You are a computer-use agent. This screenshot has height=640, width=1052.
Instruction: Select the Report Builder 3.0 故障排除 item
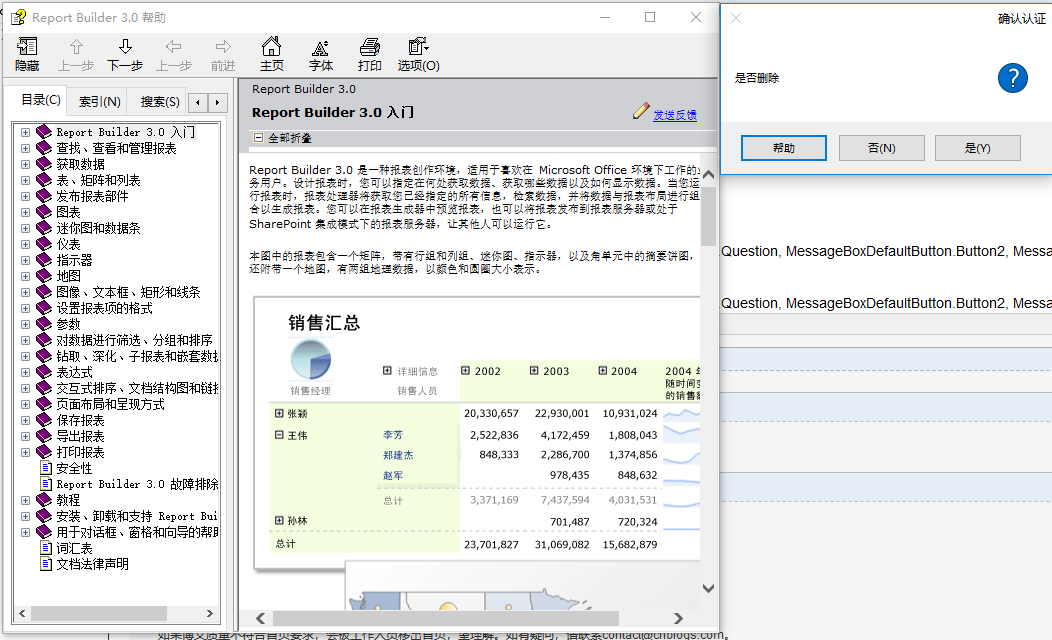[x=137, y=484]
